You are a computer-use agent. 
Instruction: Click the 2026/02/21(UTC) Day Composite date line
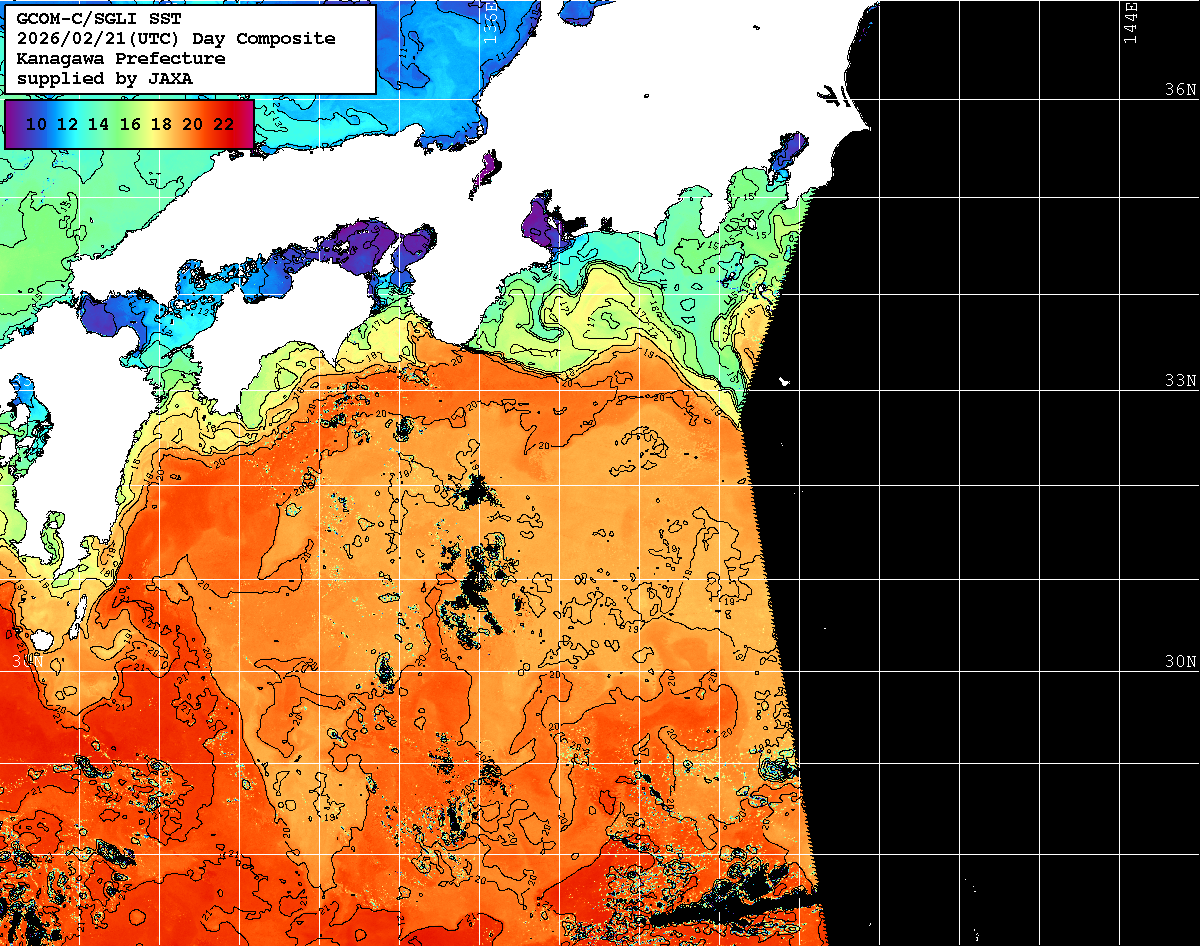tap(176, 39)
